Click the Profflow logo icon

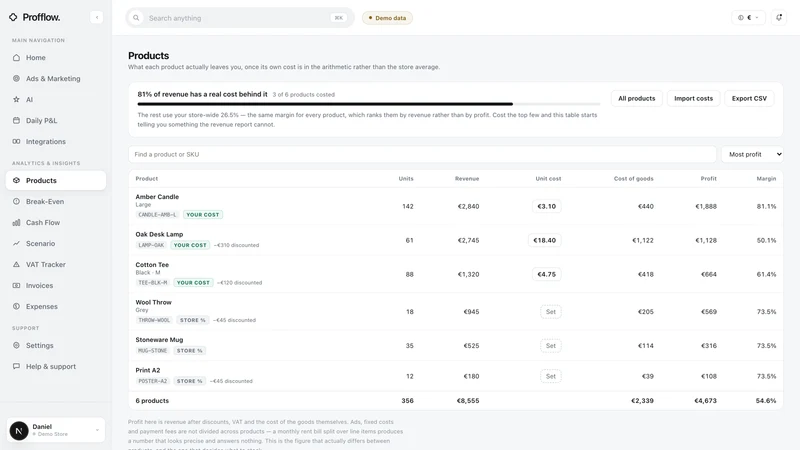(13, 17)
